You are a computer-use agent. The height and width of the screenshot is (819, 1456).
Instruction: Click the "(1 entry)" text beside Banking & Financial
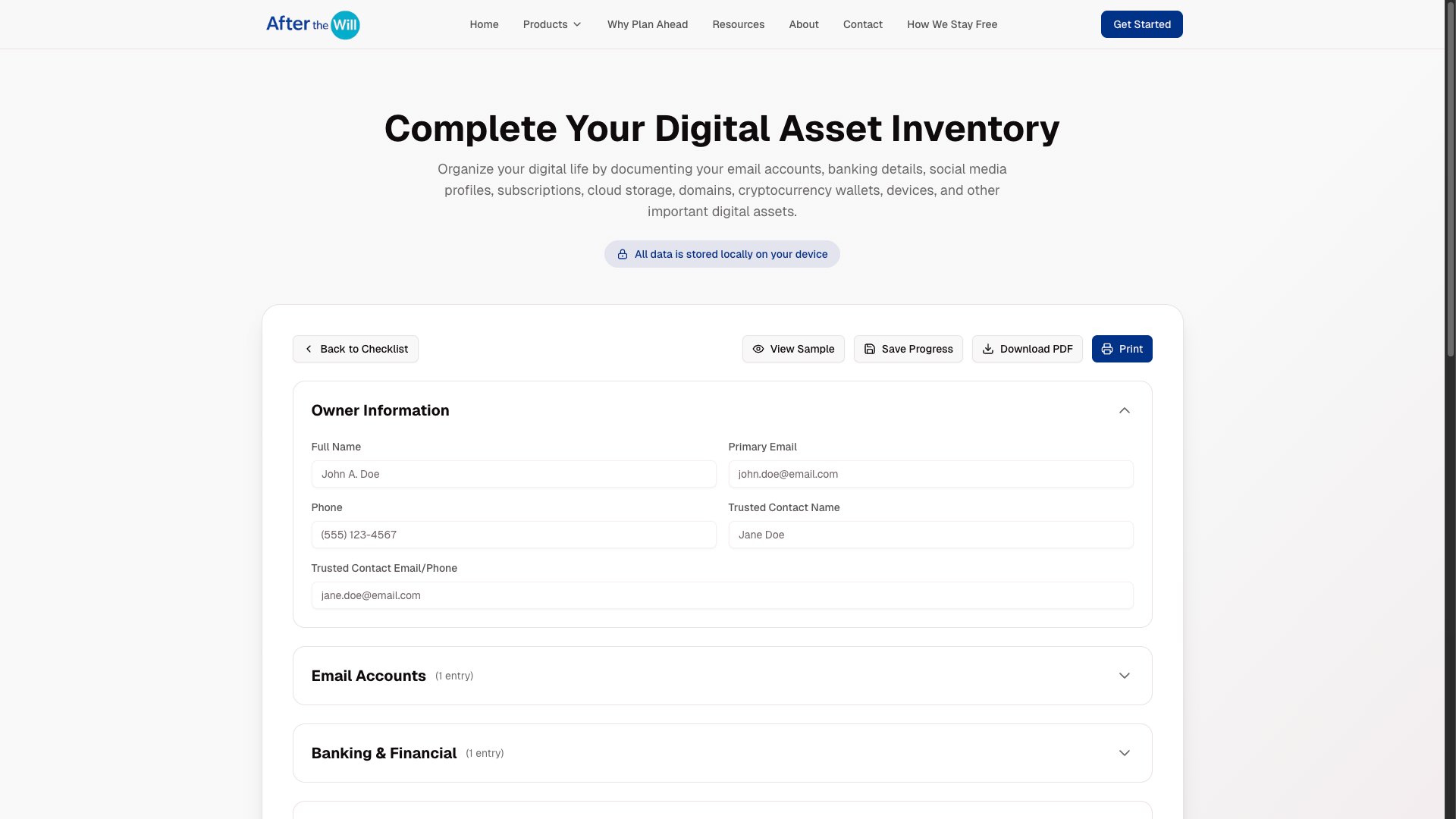coord(485,753)
